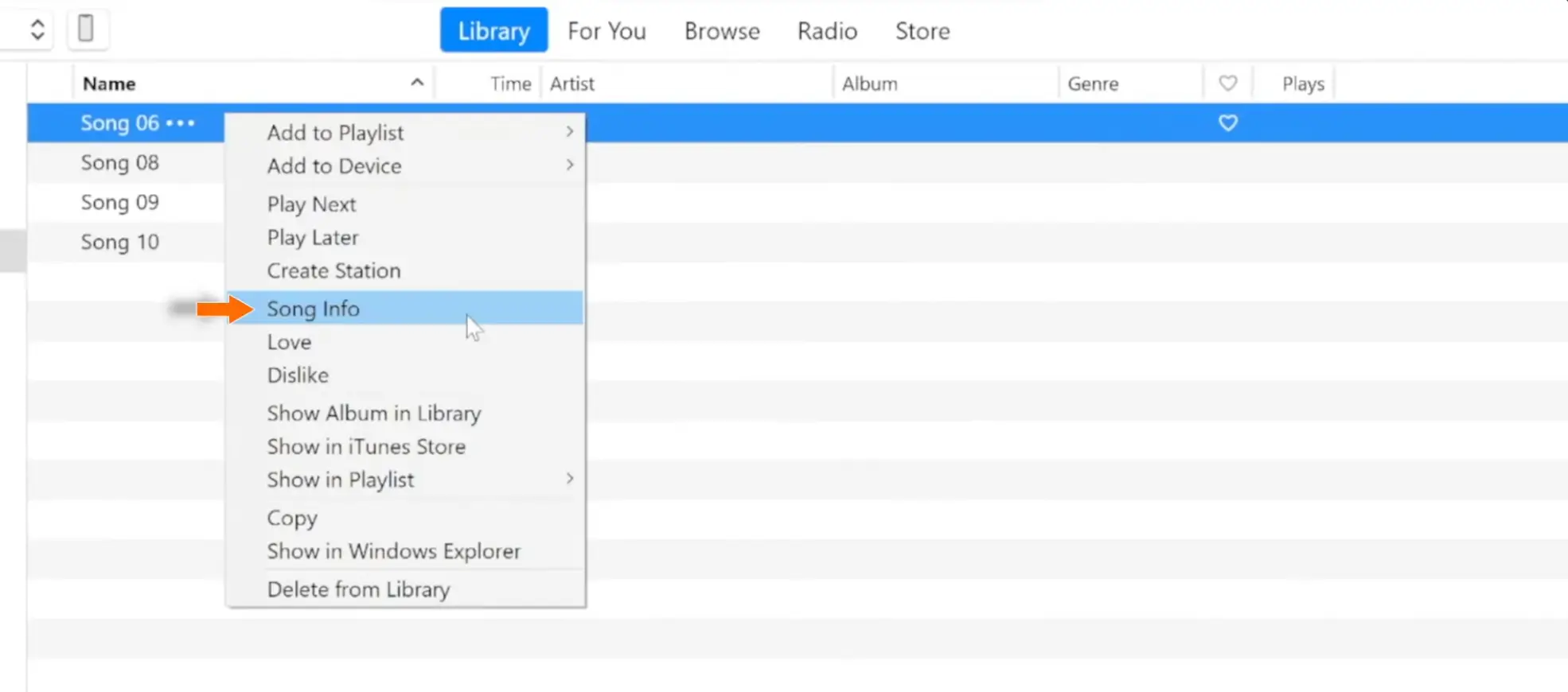The height and width of the screenshot is (692, 1568).
Task: Open the Radio tab
Action: tap(827, 31)
